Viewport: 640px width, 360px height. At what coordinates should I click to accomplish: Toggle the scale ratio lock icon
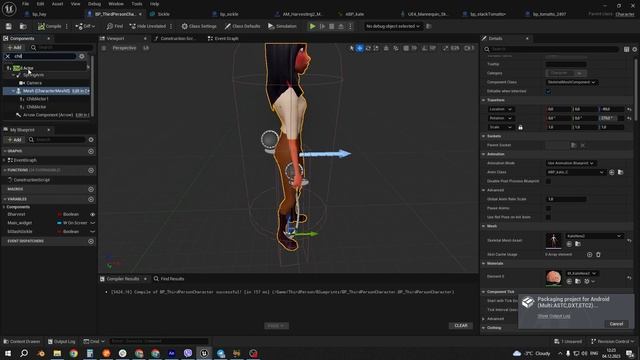coord(520,127)
